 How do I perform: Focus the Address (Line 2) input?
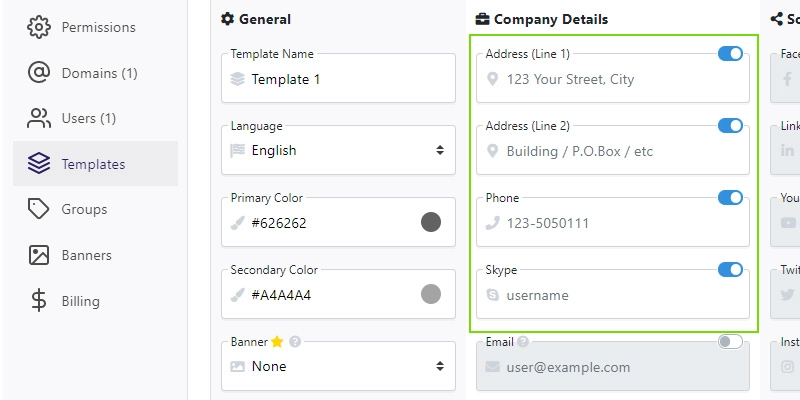coord(613,150)
